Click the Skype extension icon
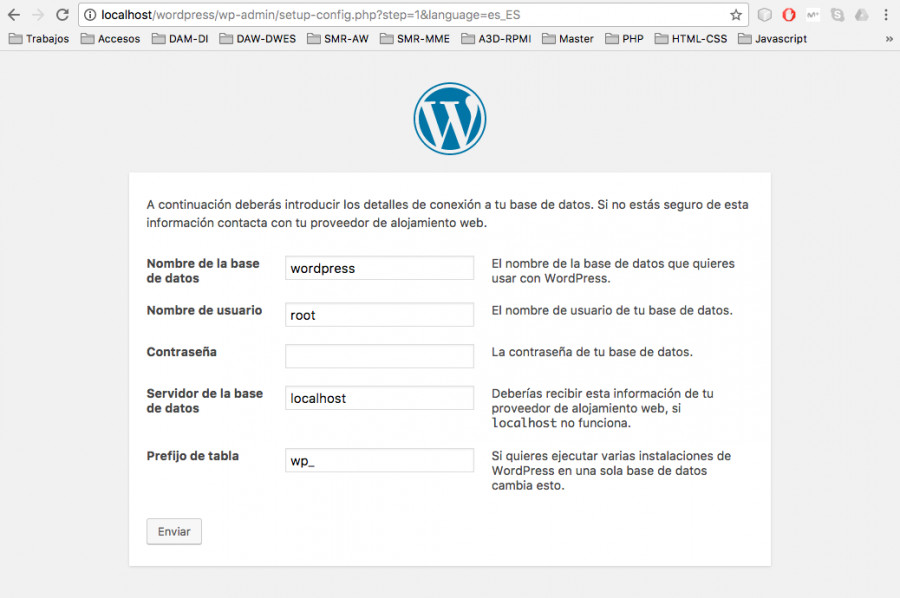 tap(837, 15)
